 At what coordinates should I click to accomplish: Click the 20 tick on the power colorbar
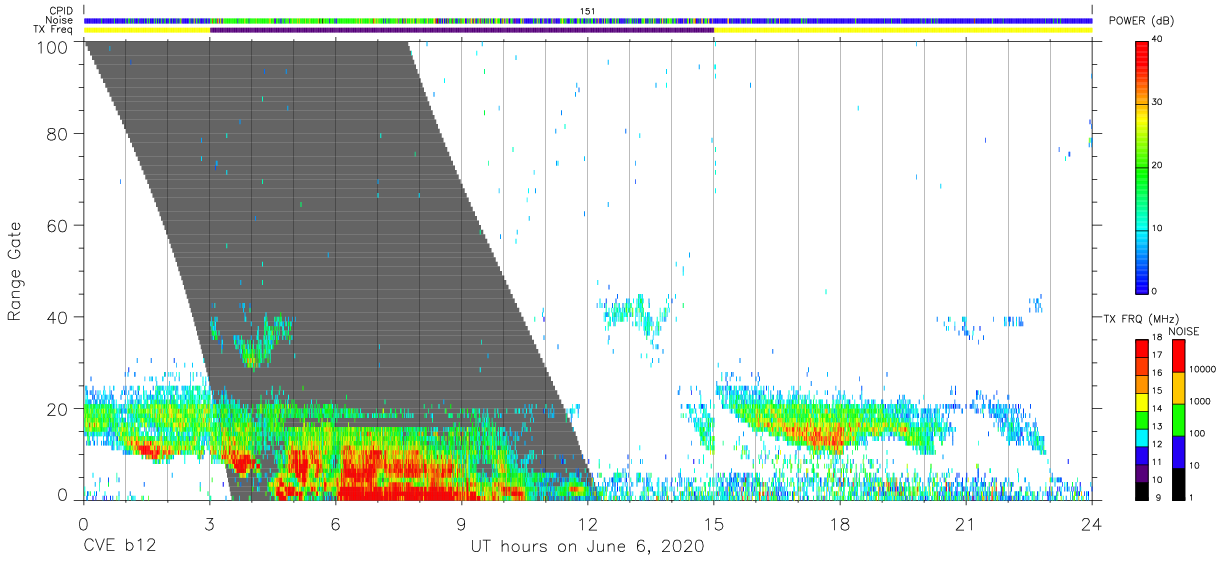pyautogui.click(x=1159, y=165)
